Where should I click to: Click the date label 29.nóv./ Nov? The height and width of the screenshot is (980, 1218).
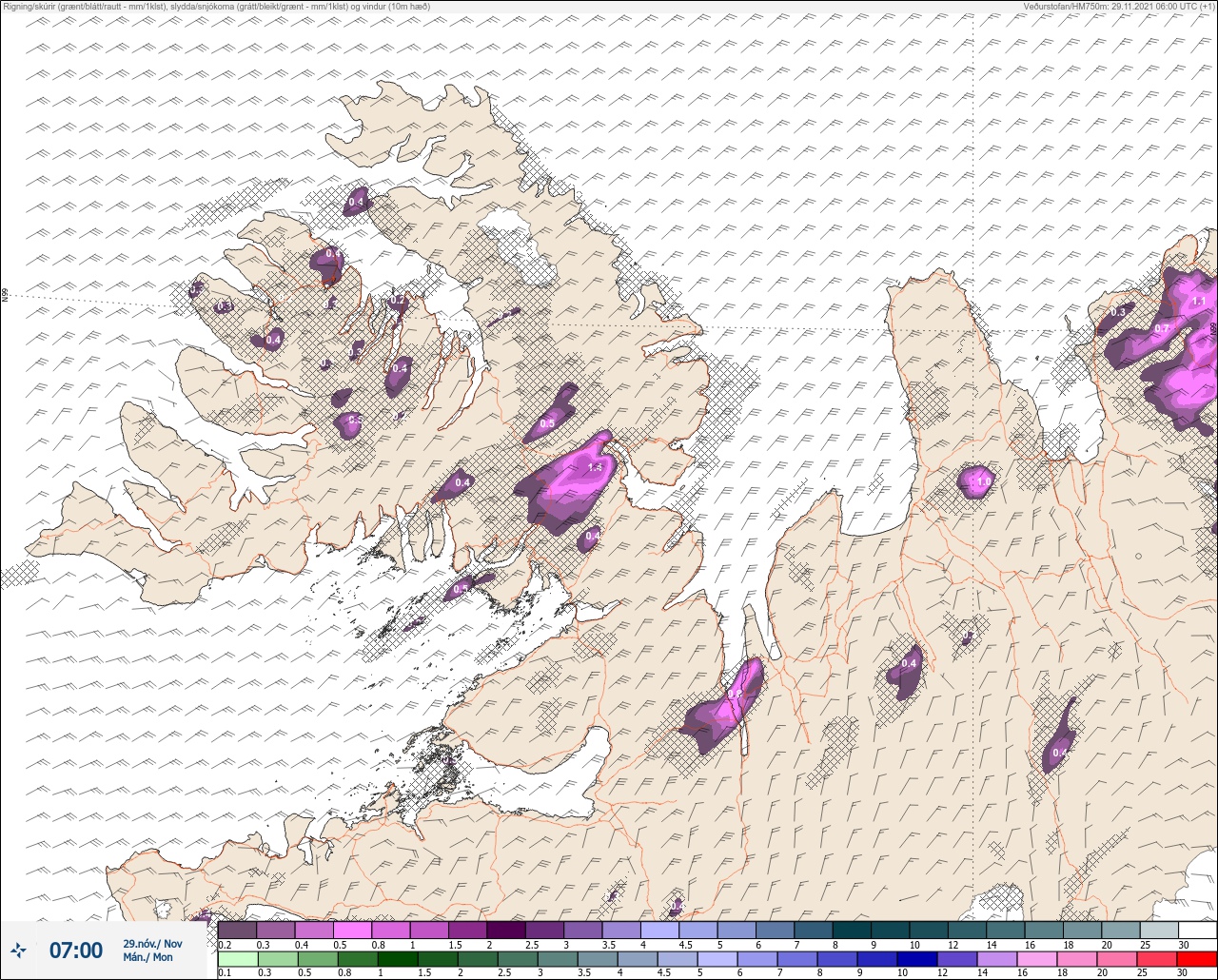[x=152, y=943]
